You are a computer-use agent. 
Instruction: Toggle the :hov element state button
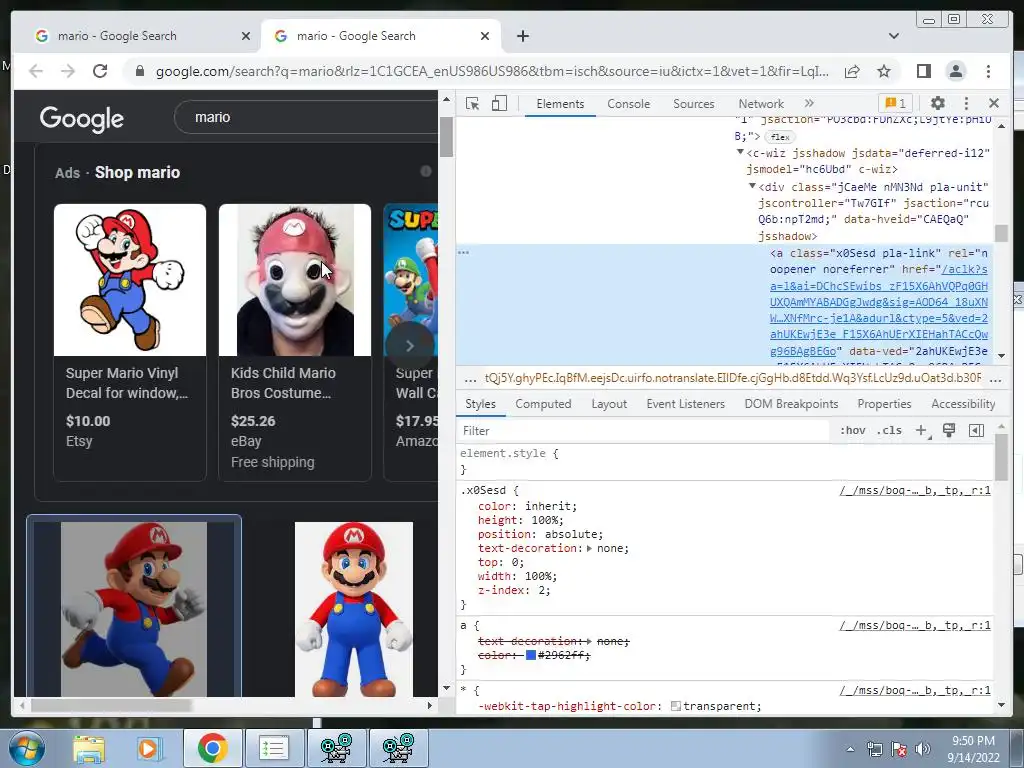point(852,430)
